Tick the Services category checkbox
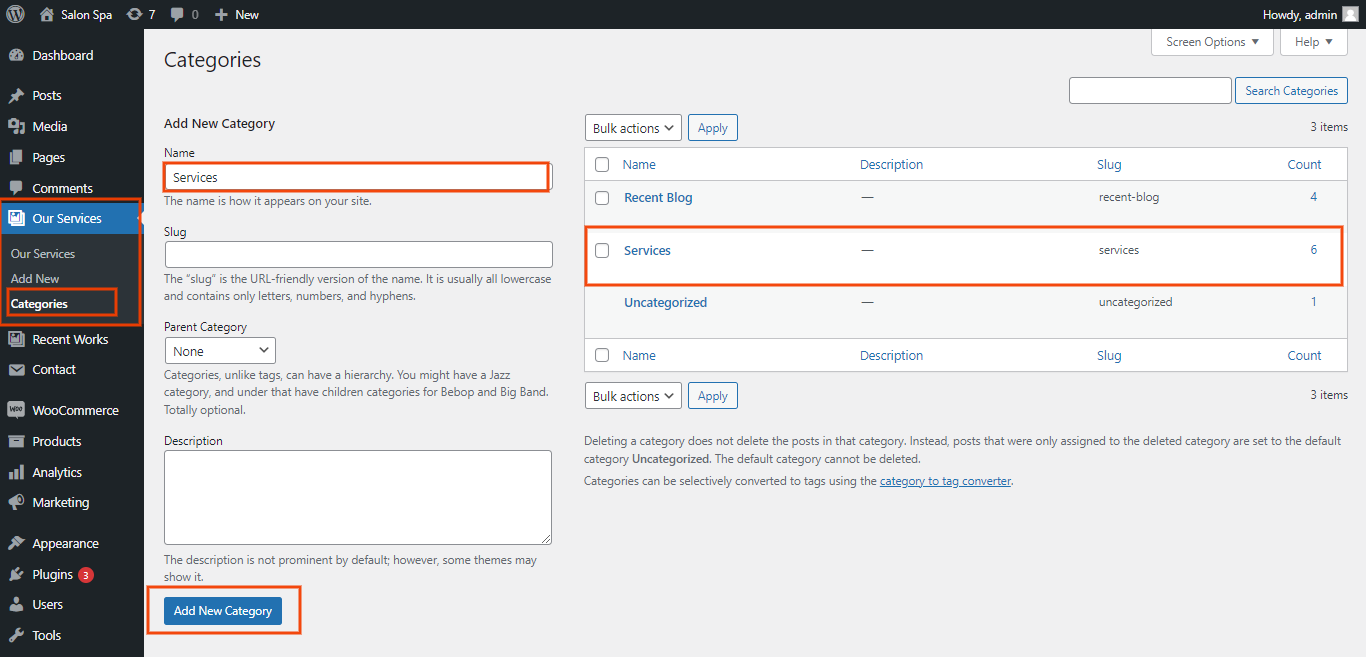 coord(602,251)
